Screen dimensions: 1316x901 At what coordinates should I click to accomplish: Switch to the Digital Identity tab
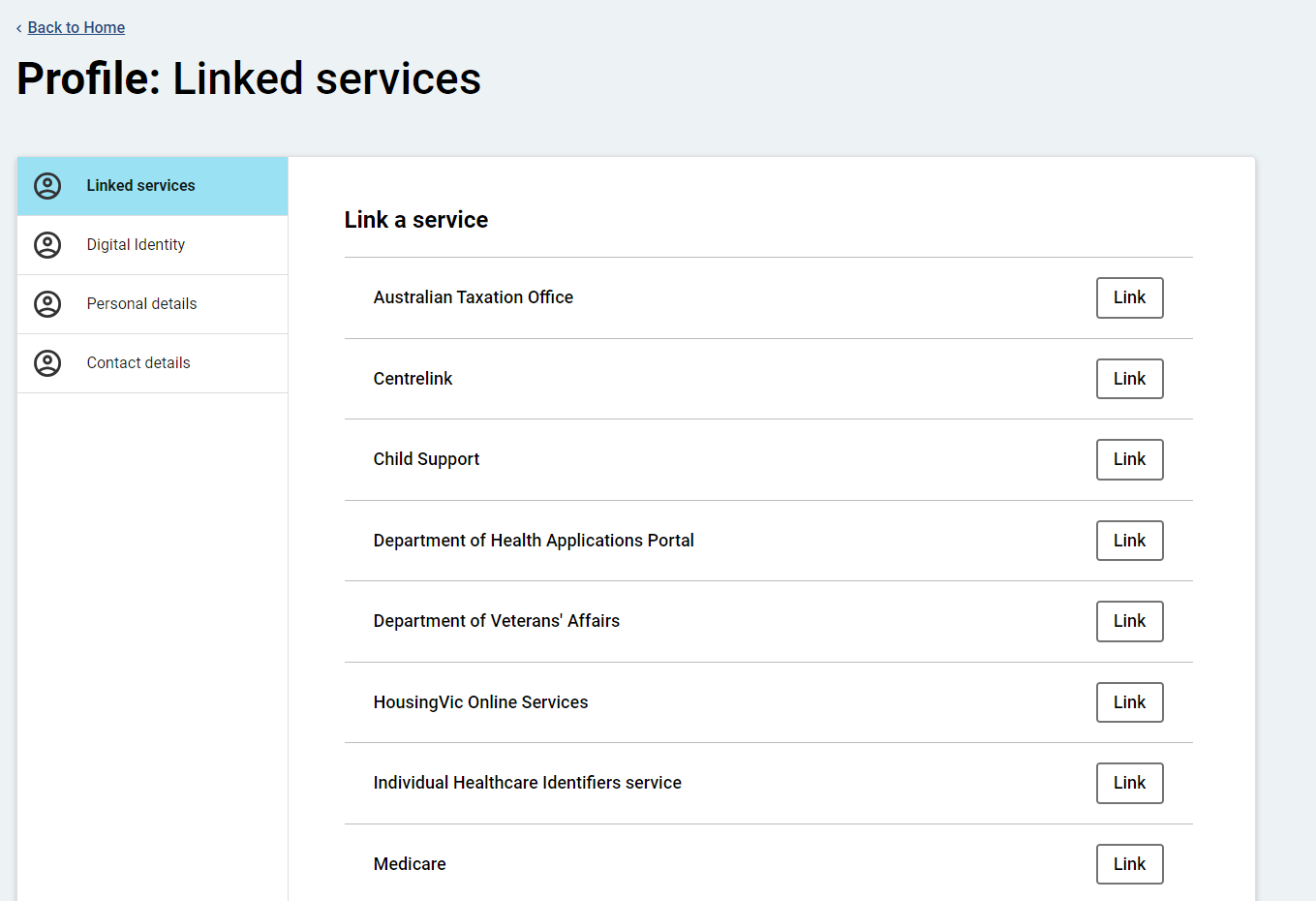tap(136, 245)
